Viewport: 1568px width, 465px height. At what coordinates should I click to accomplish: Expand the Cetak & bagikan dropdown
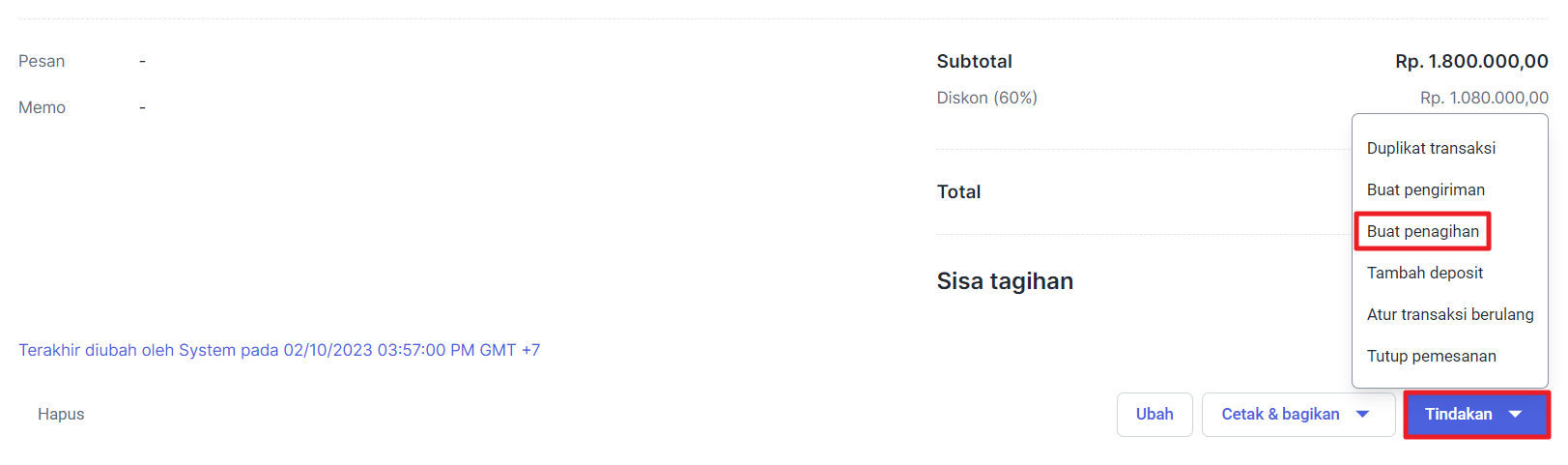pos(1363,414)
